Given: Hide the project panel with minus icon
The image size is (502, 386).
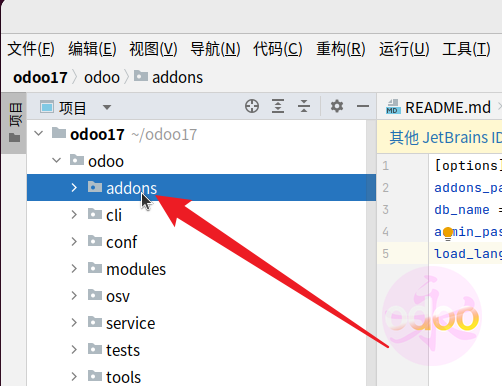Looking at the screenshot, I should tap(363, 106).
